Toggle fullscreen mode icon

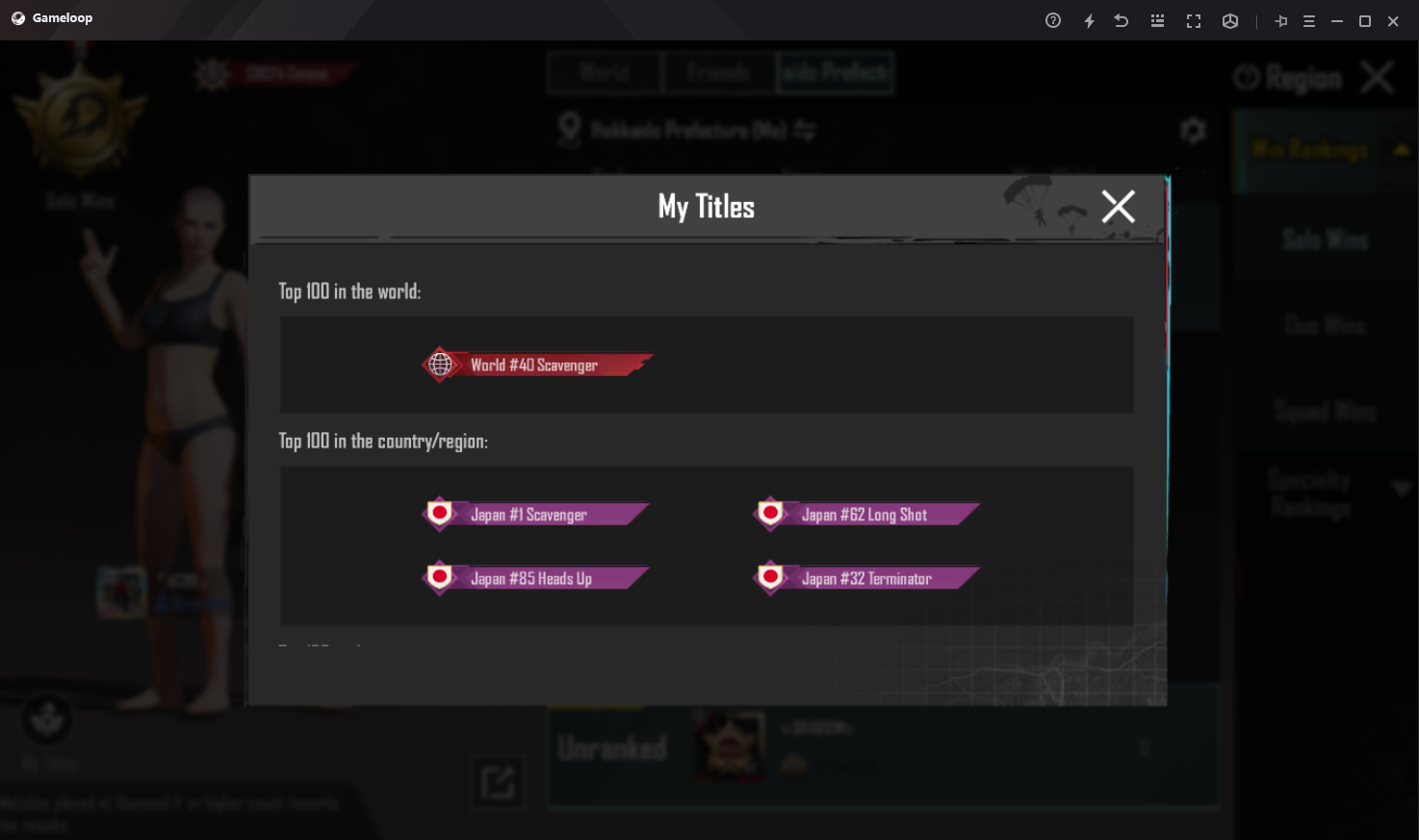pyautogui.click(x=1194, y=20)
